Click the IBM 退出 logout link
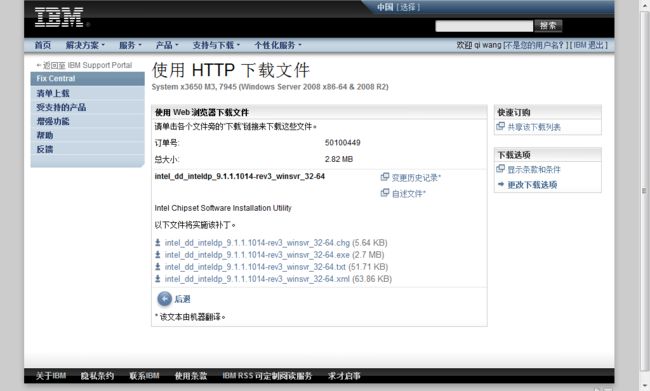Screen dimensions: 650x391 click(x=589, y=45)
